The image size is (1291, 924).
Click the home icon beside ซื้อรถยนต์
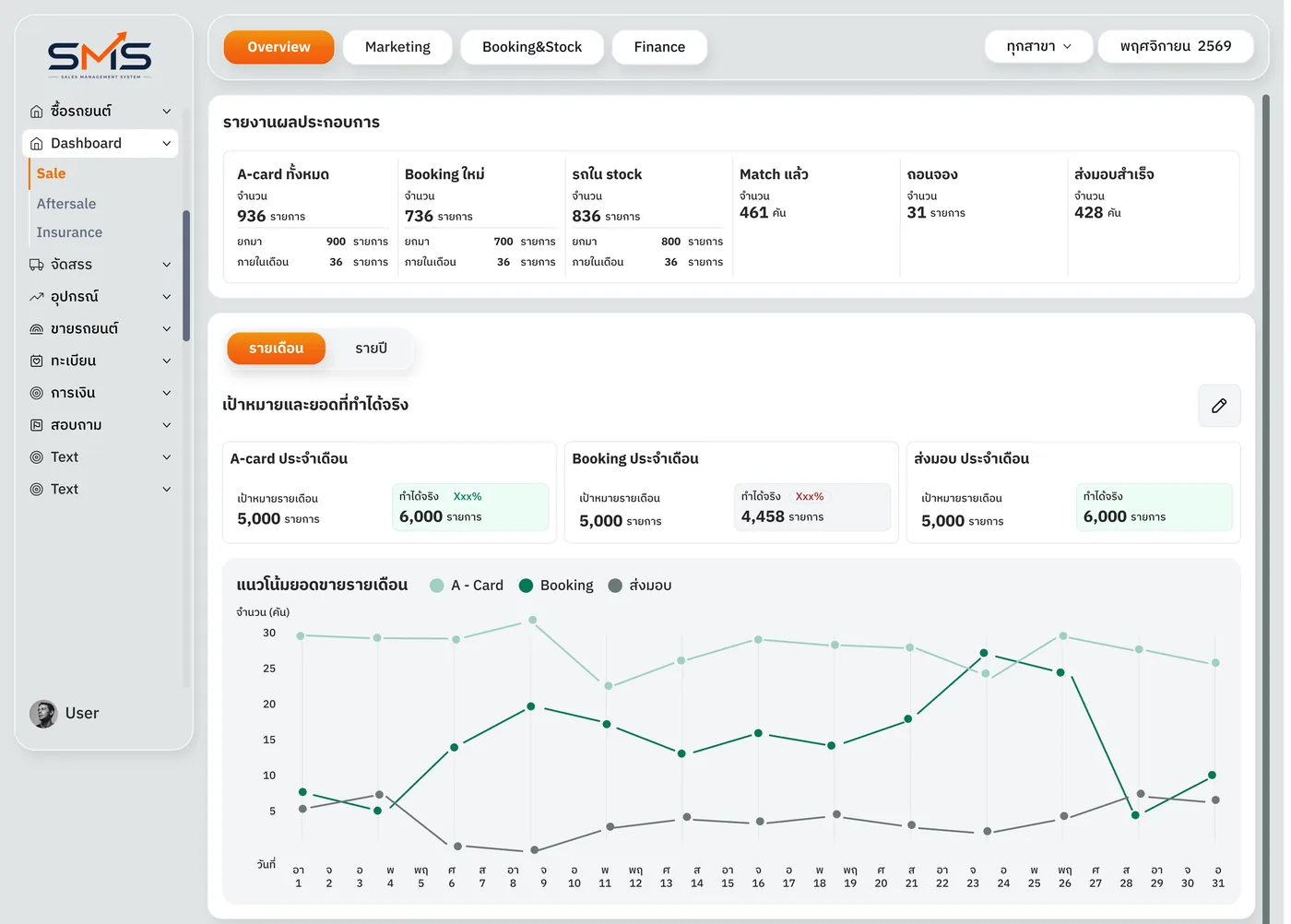(37, 112)
